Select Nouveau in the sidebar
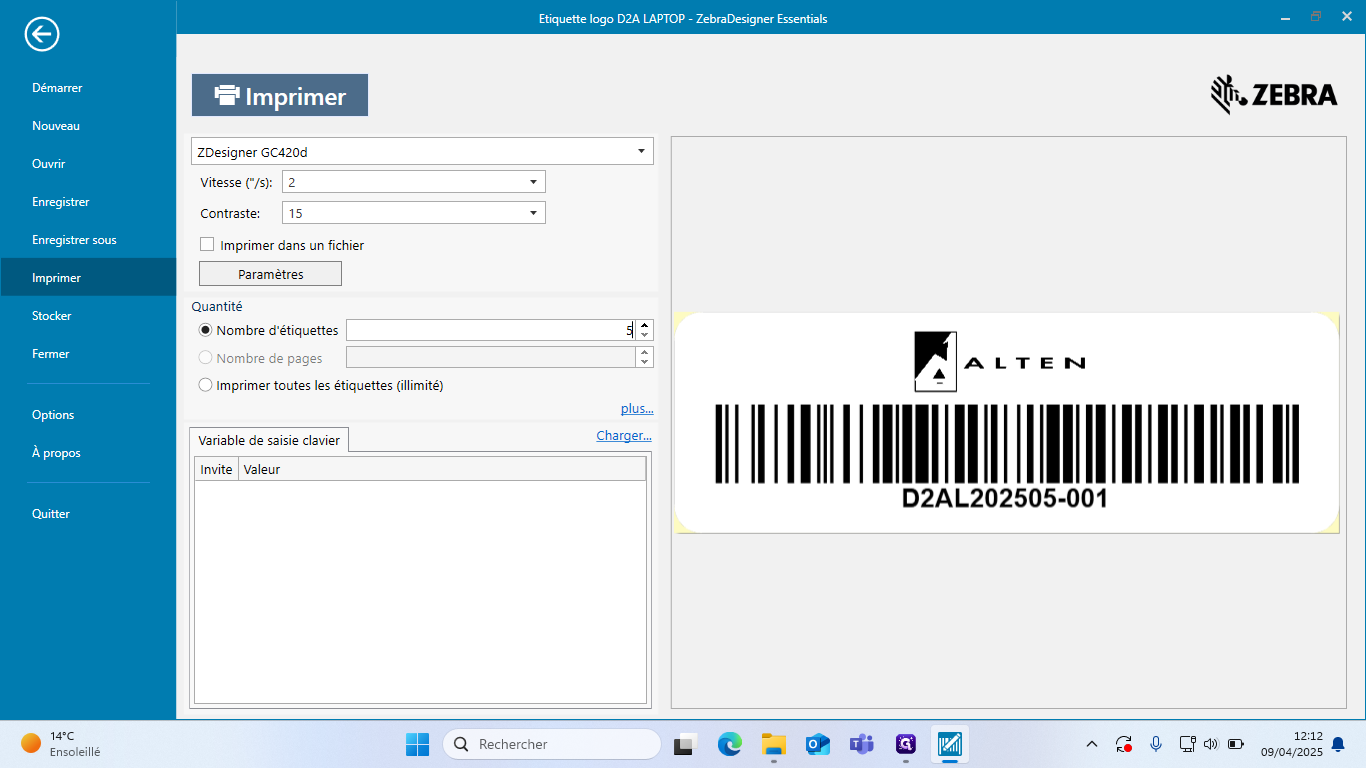 tap(56, 126)
